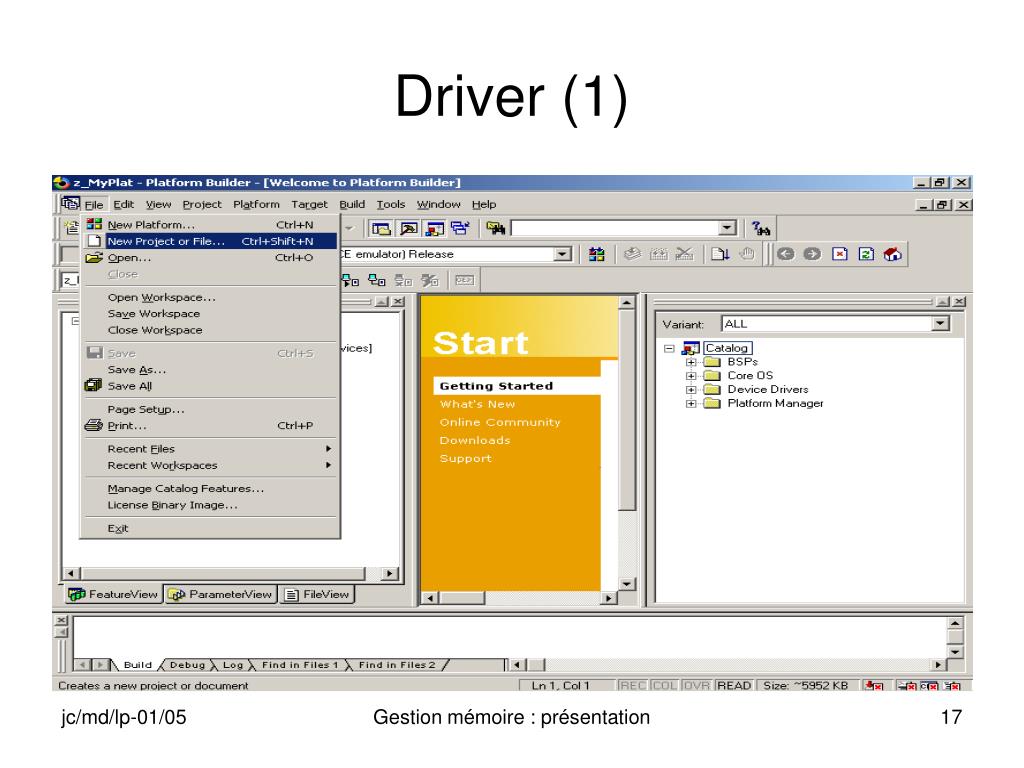Expand the Device Drivers folder node
The height and width of the screenshot is (768, 1024).
click(690, 389)
